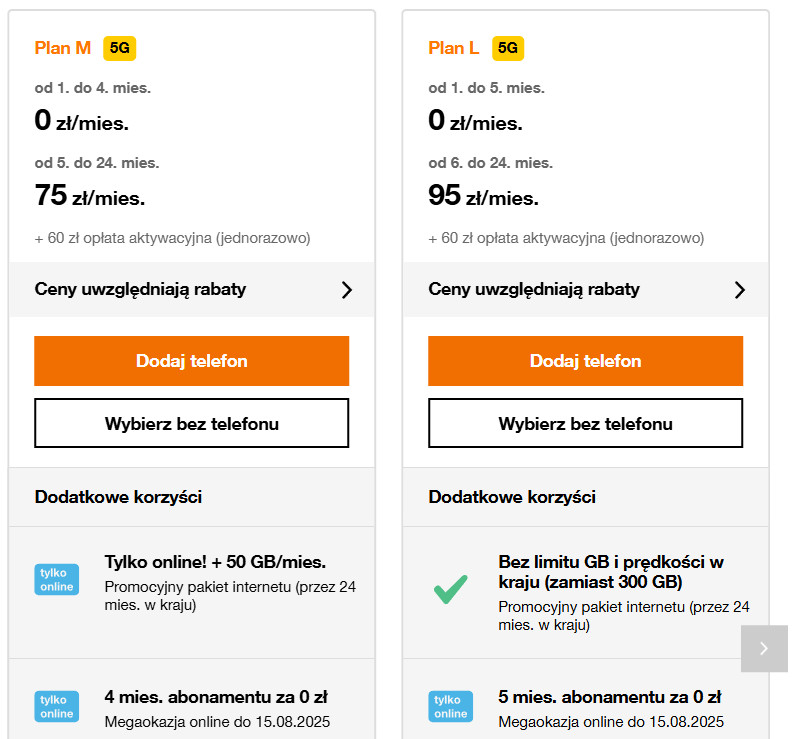This screenshot has height=739, width=793.
Task: Click 'tylko online' badge beside 5 mies. abonamentu
Action: click(x=451, y=706)
